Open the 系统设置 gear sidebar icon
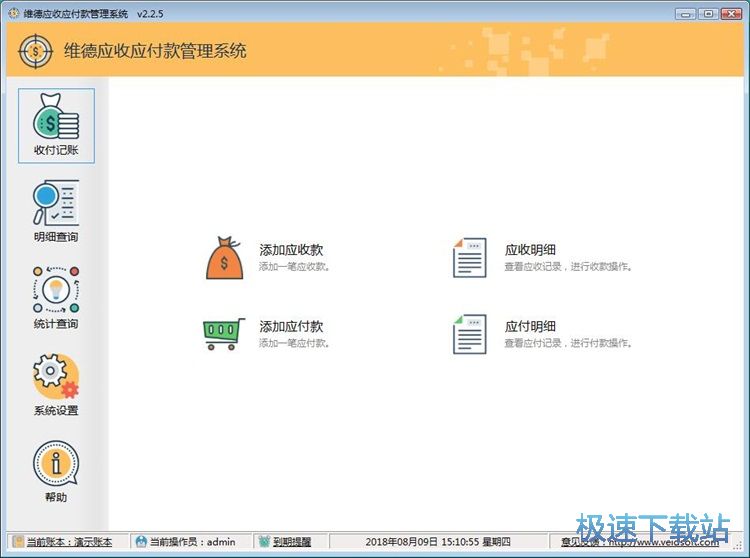Image resolution: width=750 pixels, height=558 pixels. (56, 376)
